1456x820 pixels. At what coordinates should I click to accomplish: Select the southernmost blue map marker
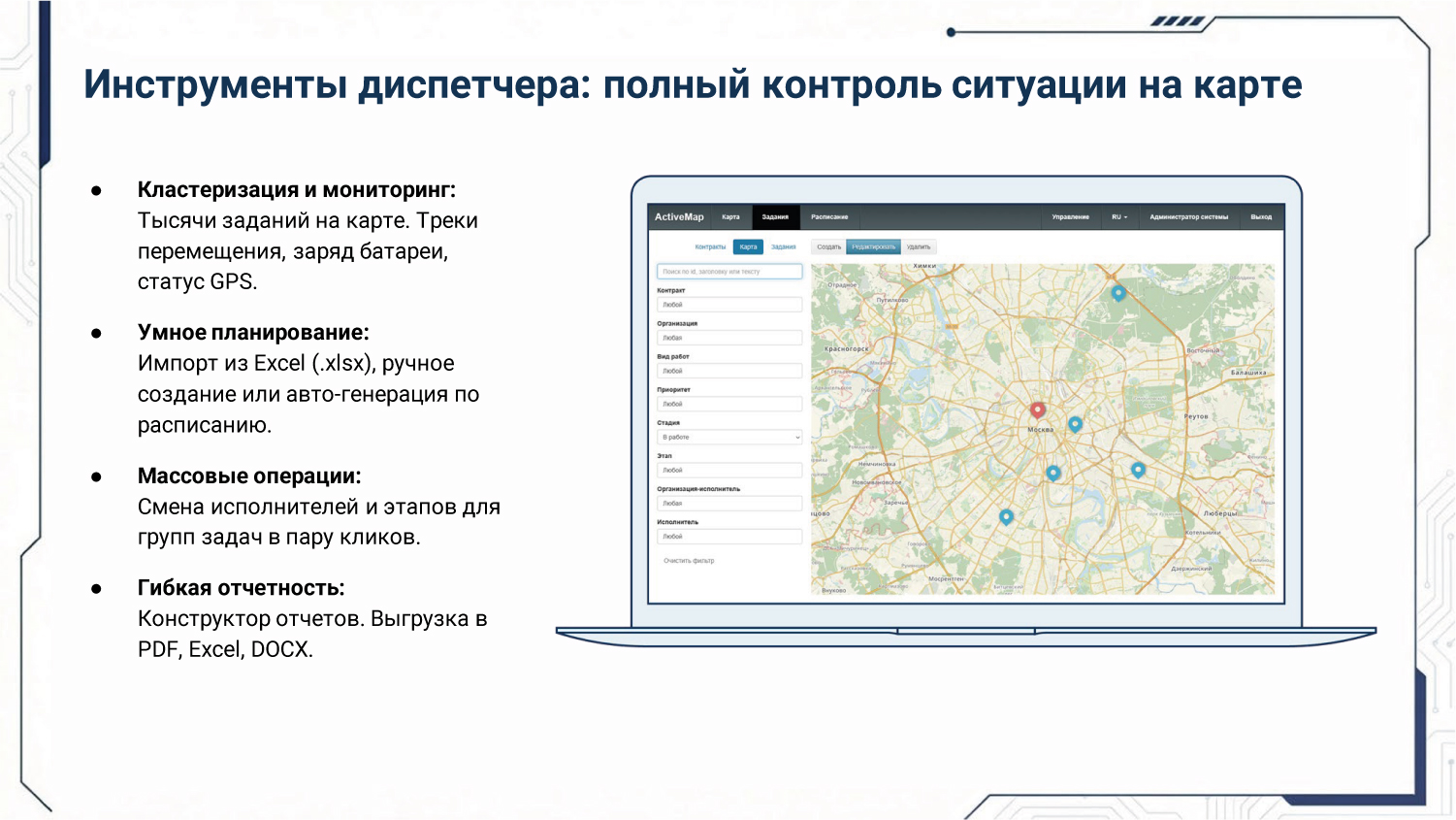coord(1006,516)
